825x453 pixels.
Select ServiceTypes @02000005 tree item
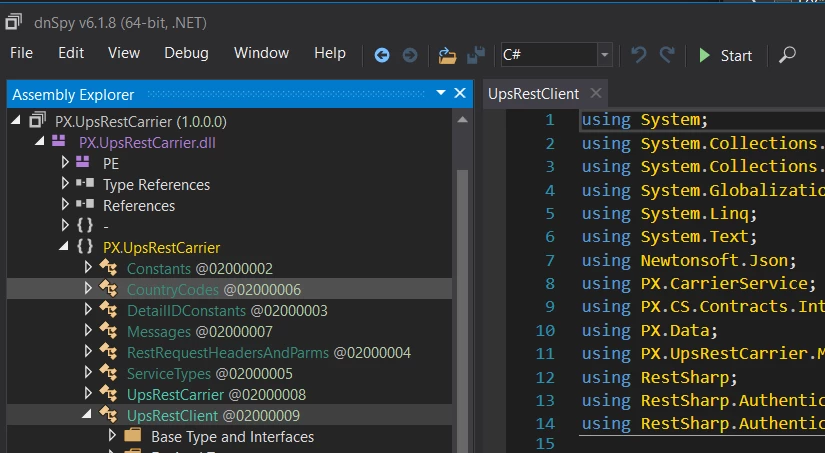pyautogui.click(x=210, y=374)
